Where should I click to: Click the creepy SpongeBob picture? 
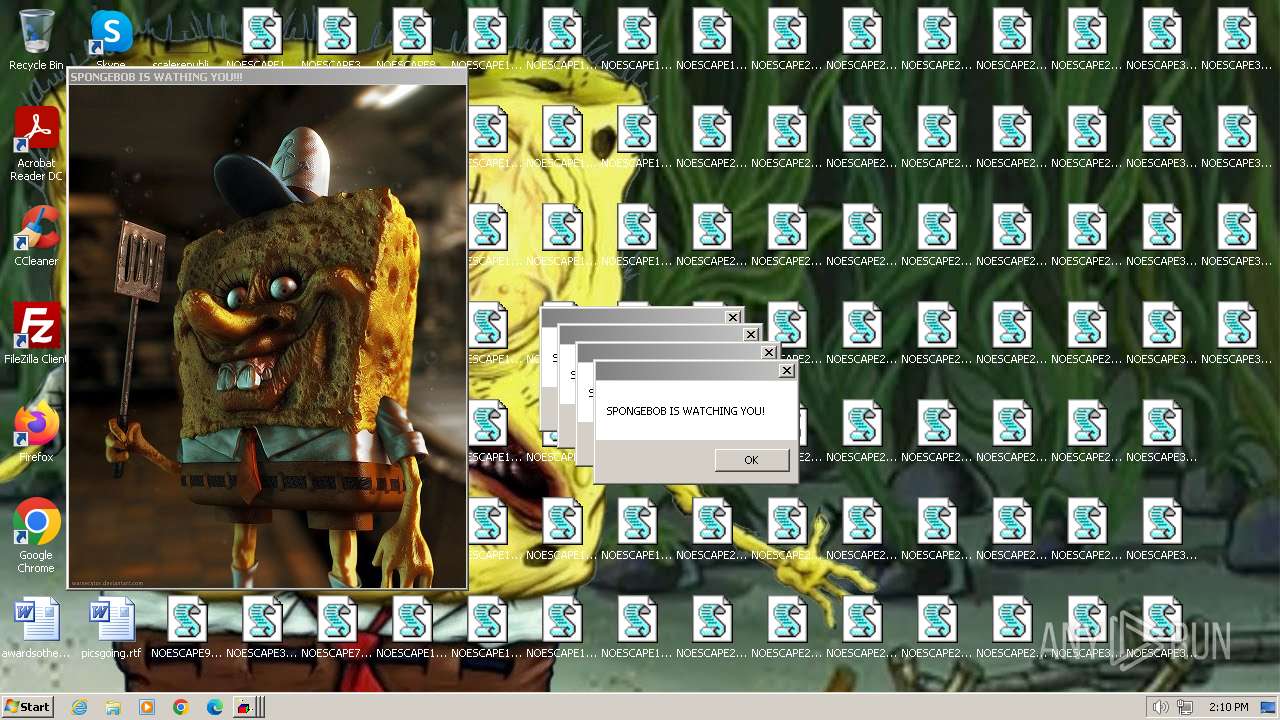267,336
